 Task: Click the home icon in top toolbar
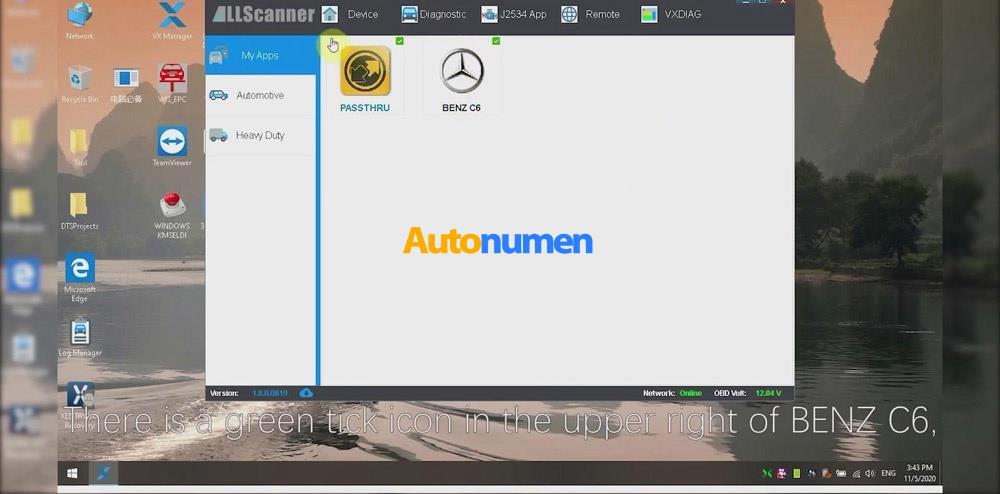point(330,14)
